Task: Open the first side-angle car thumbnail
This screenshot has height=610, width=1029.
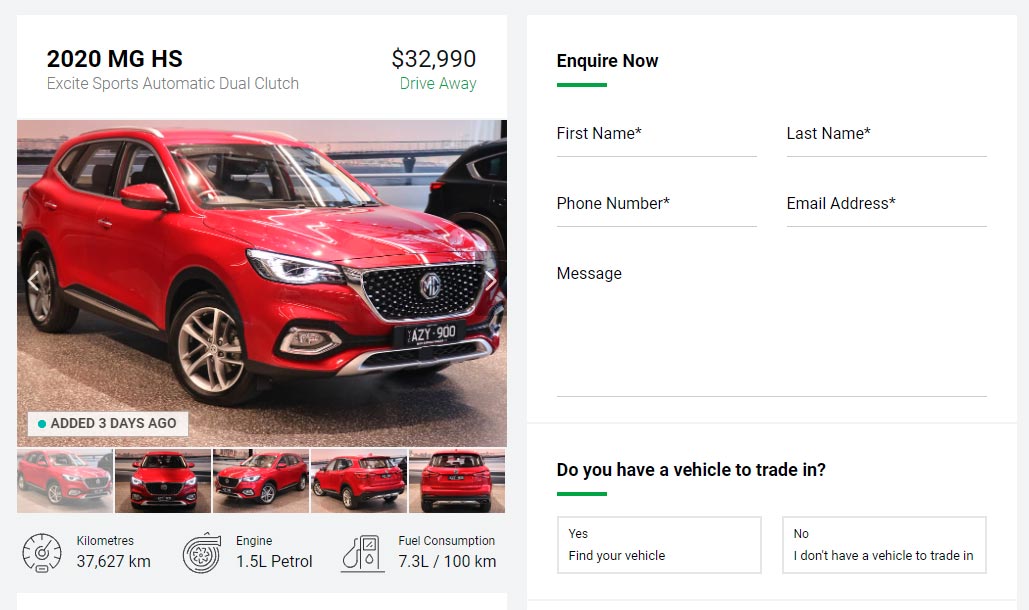Action: point(65,481)
